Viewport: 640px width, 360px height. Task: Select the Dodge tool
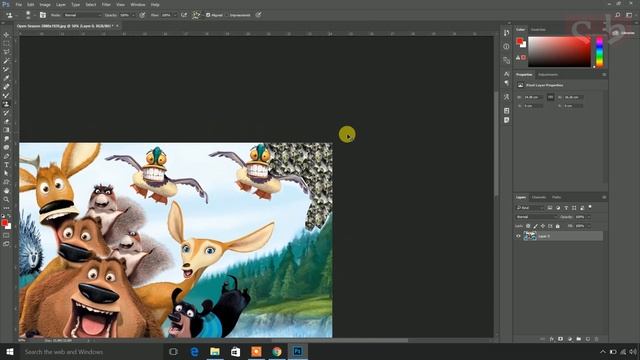tap(6, 147)
